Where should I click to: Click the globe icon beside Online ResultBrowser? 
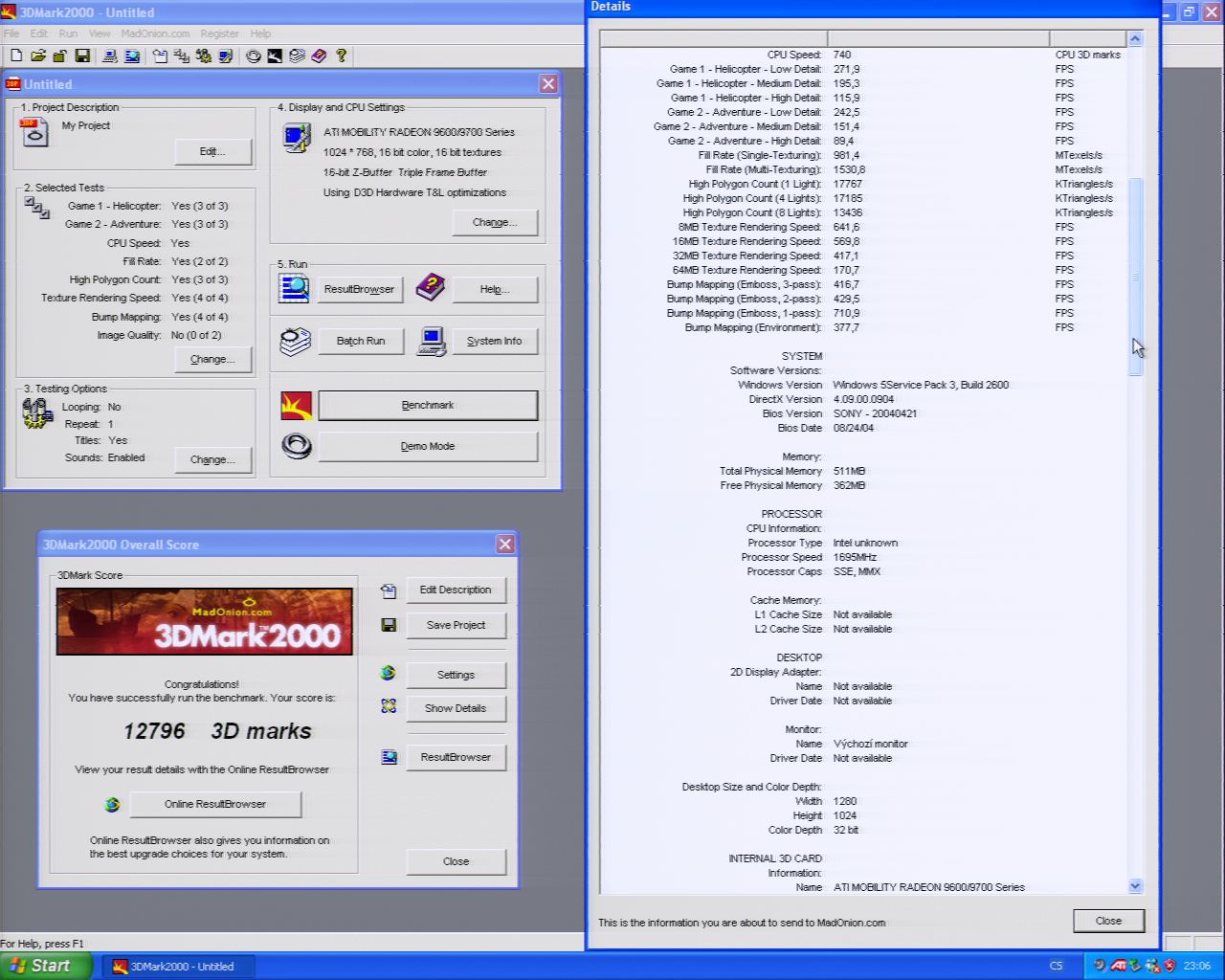point(112,805)
